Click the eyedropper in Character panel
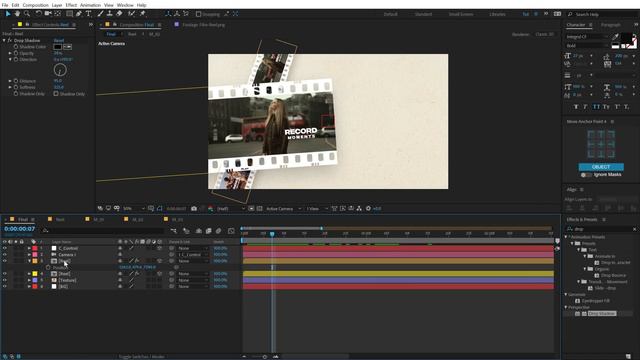 click(616, 37)
